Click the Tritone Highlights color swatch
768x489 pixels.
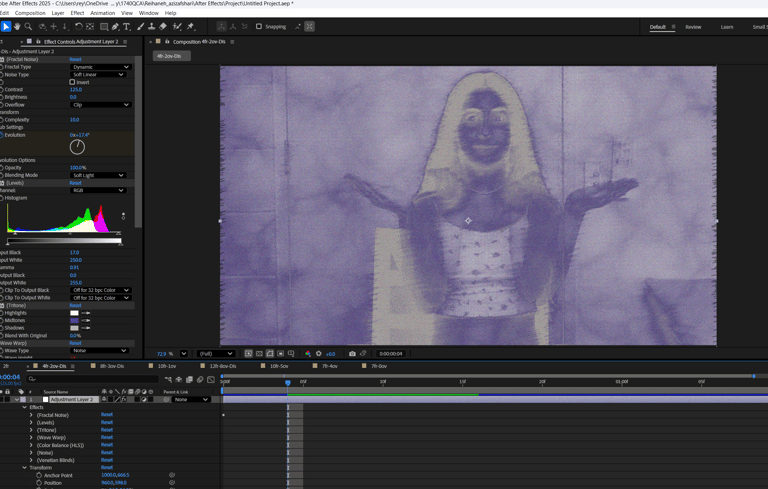(x=74, y=313)
